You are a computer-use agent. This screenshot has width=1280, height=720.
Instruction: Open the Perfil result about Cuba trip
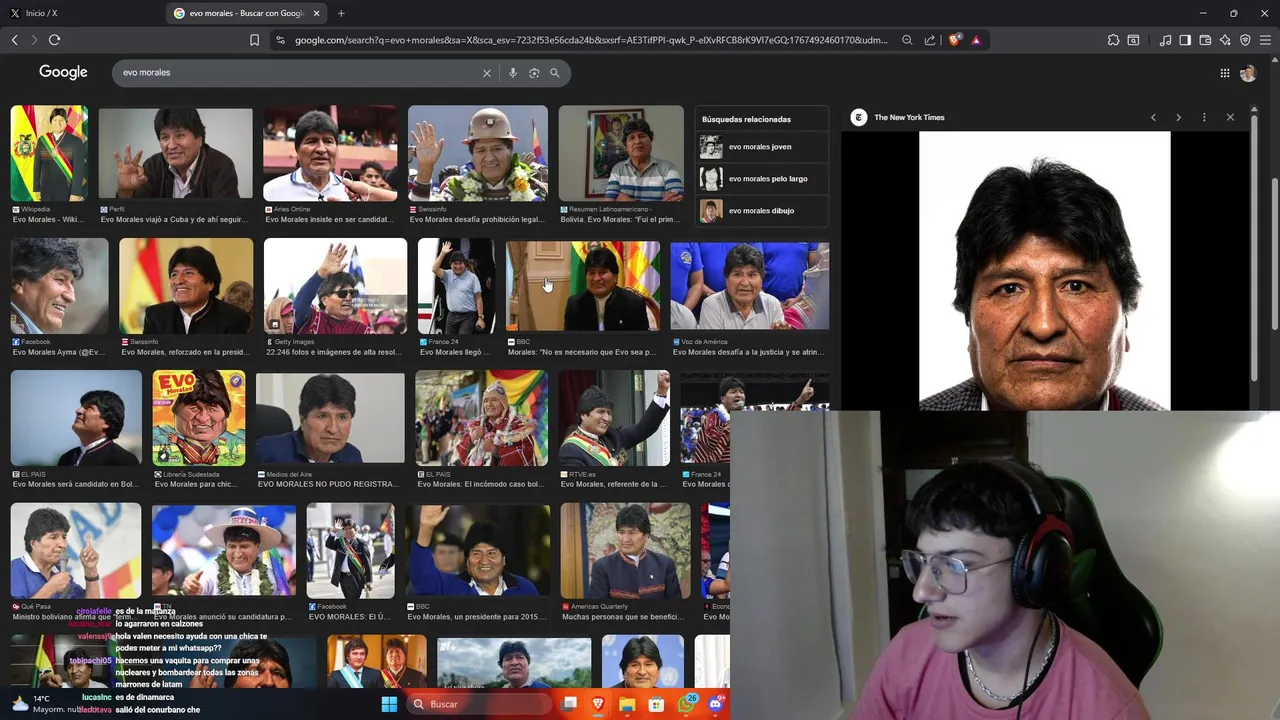pos(175,153)
